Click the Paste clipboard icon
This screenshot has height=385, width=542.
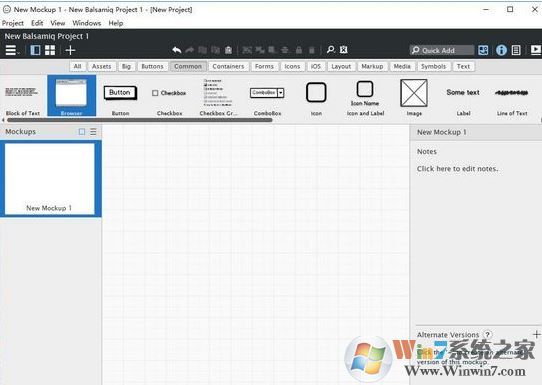(228, 50)
